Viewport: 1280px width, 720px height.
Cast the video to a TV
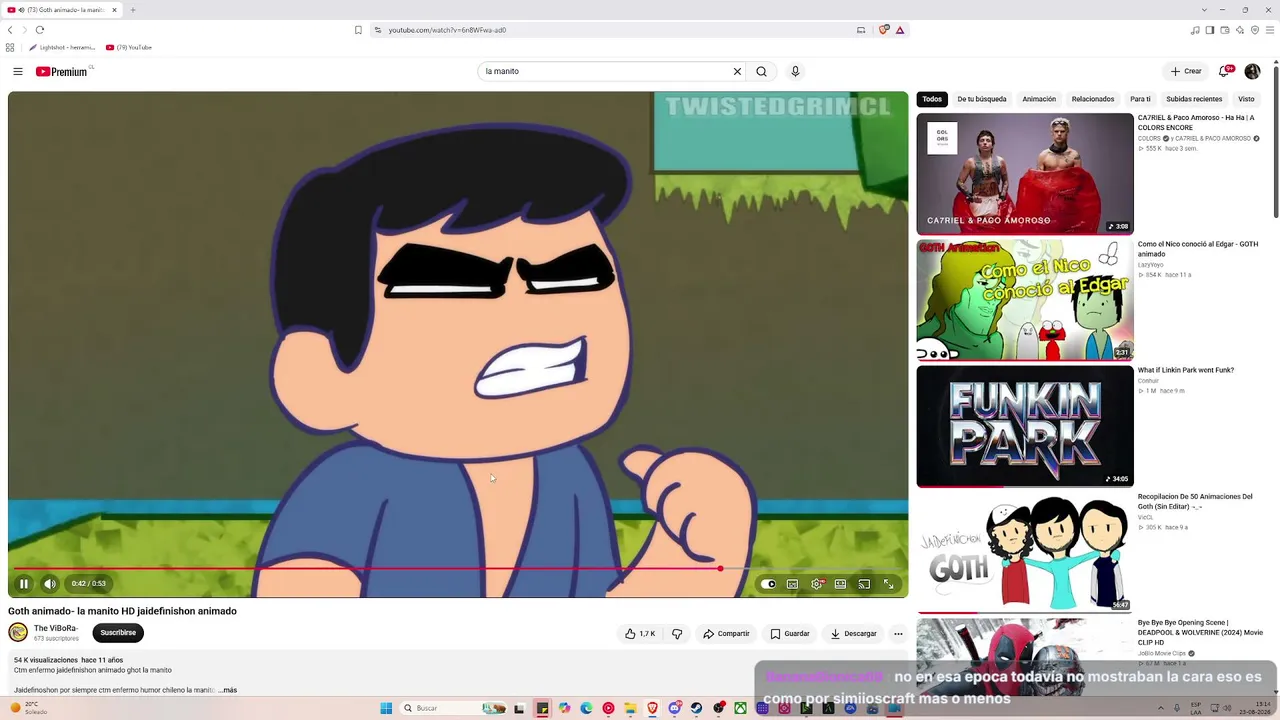(x=864, y=584)
